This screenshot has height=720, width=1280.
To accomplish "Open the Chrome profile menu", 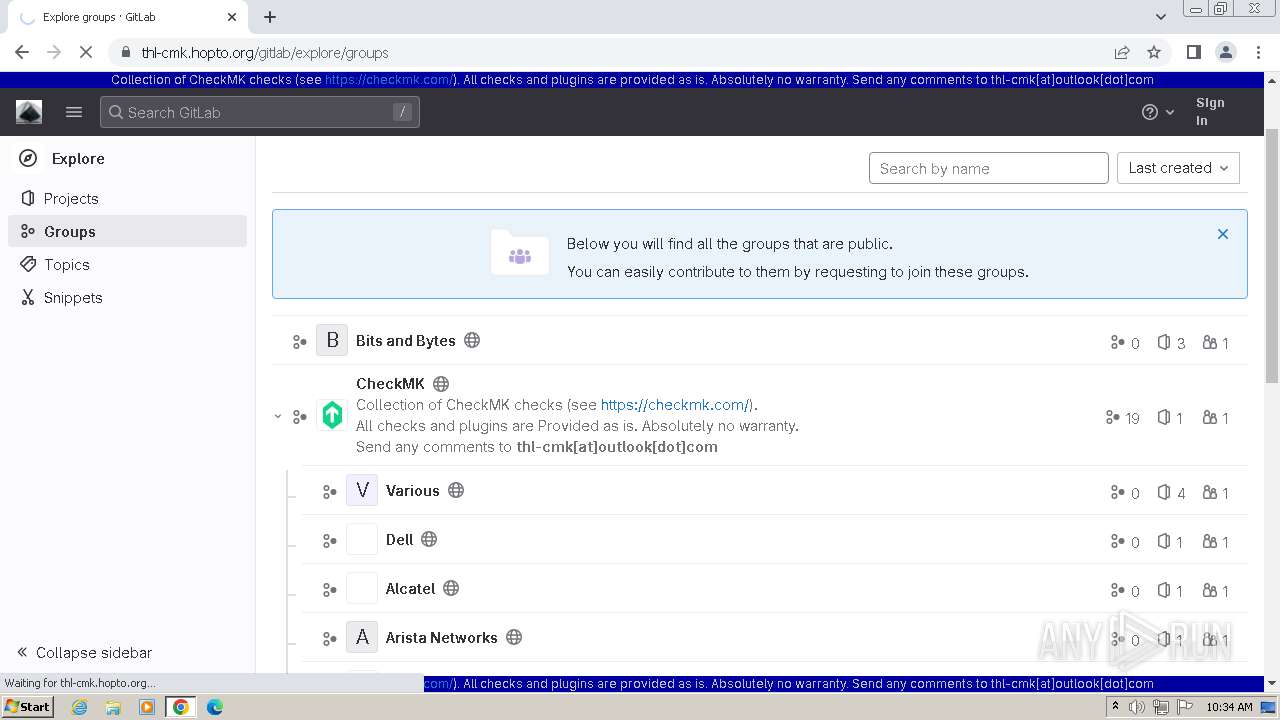I will tap(1225, 52).
